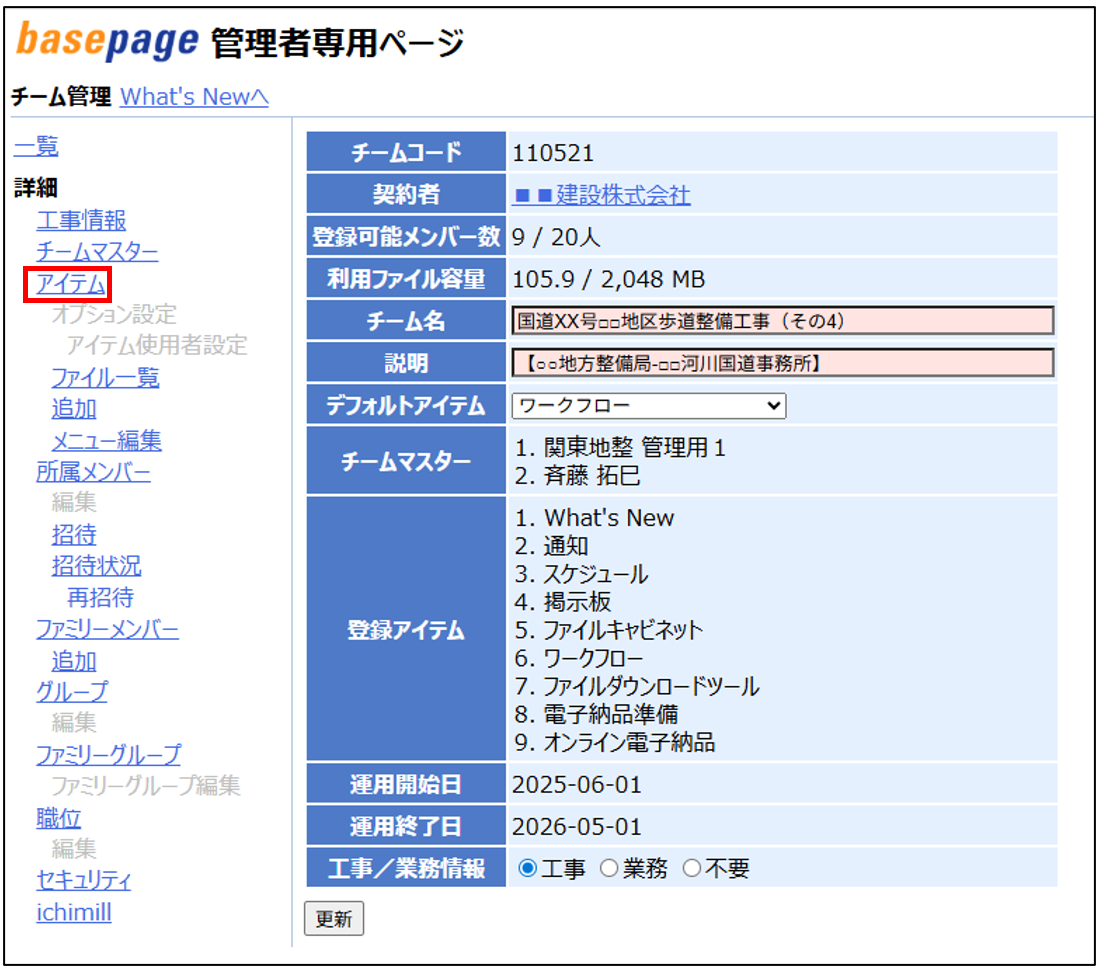The width and height of the screenshot is (1116, 972).
Task: Open the ichimill link
Action: (73, 912)
